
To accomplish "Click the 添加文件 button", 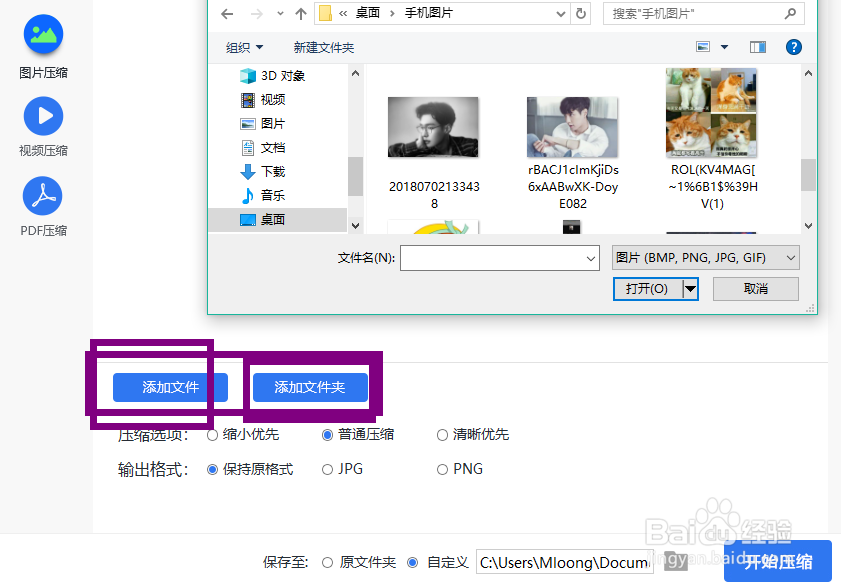I will (x=171, y=387).
